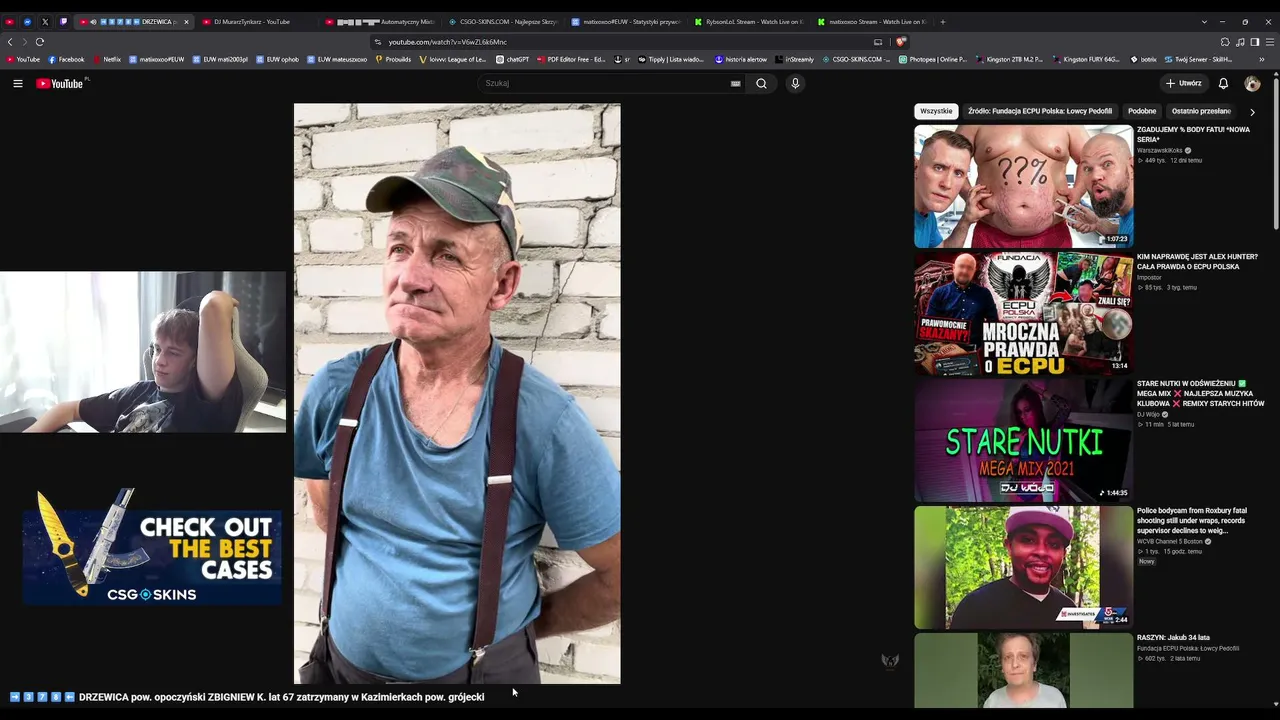Toggle the browser sidebar panel icon

[x=1255, y=42]
